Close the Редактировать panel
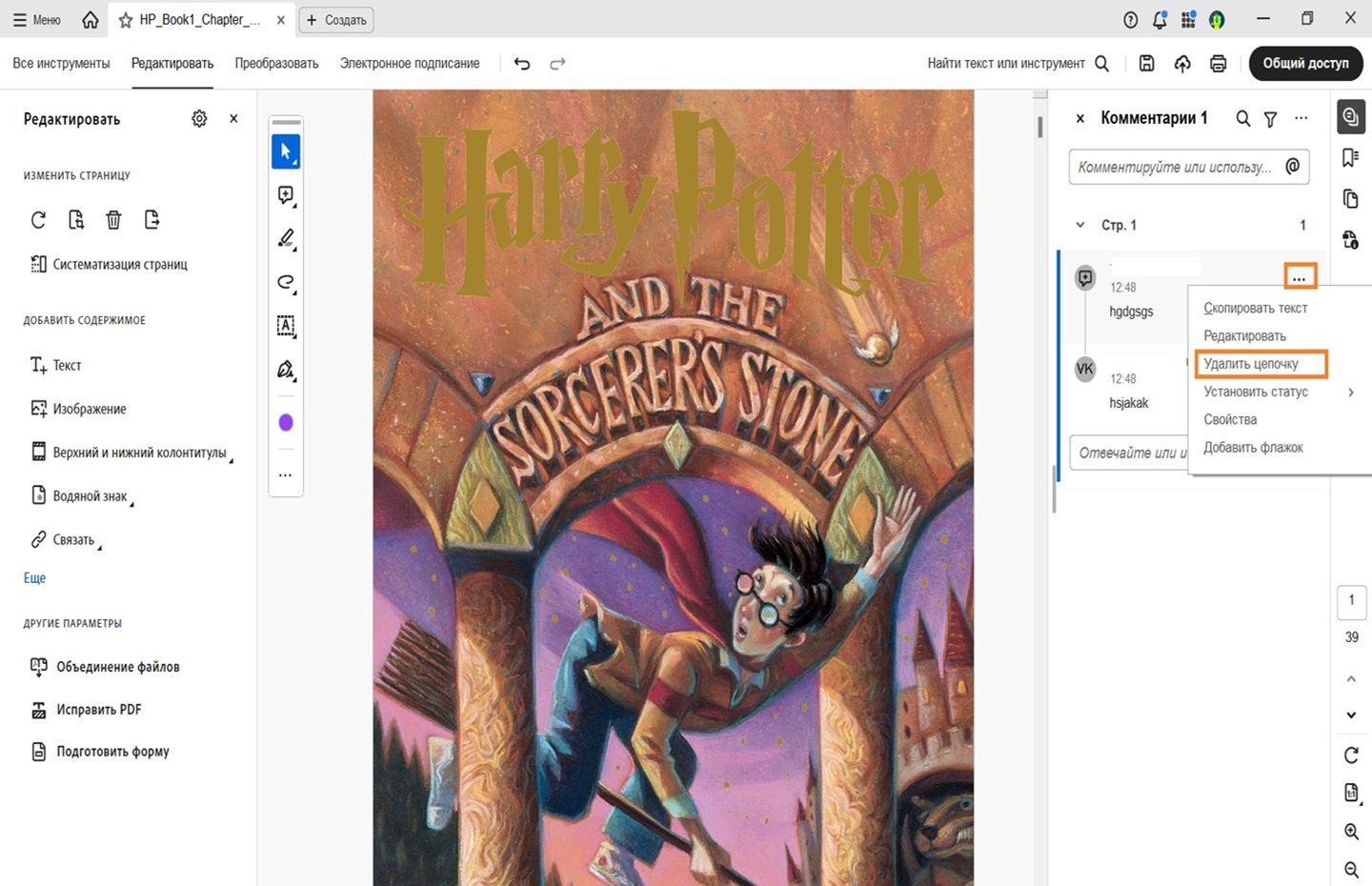The width and height of the screenshot is (1372, 886). 233,119
